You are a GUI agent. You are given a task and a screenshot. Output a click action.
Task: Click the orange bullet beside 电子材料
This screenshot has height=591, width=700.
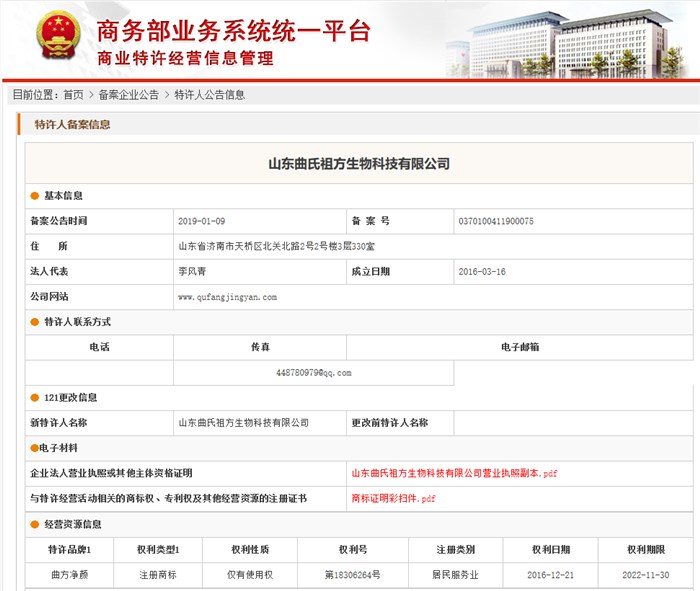pyautogui.click(x=34, y=448)
